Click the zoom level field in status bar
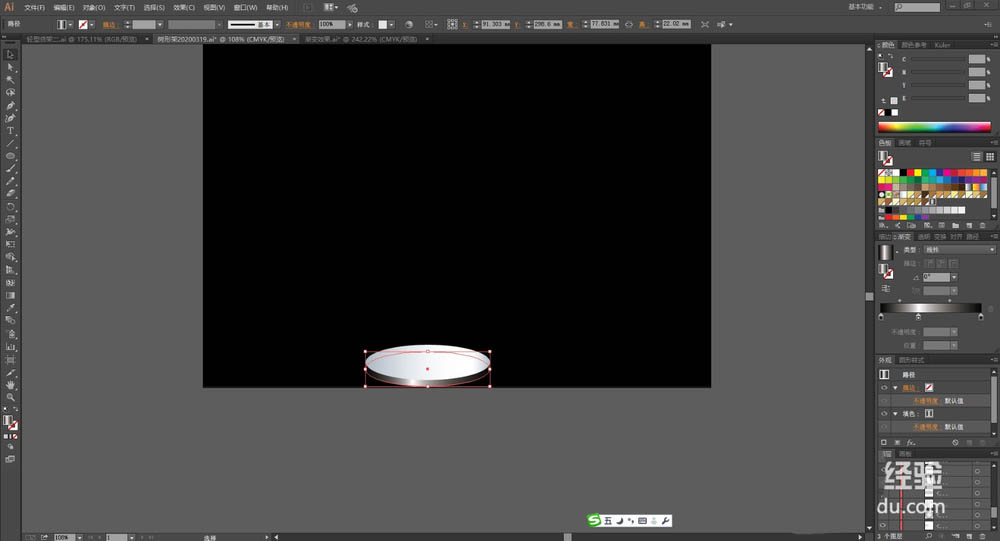This screenshot has height=541, width=1000. pyautogui.click(x=64, y=537)
